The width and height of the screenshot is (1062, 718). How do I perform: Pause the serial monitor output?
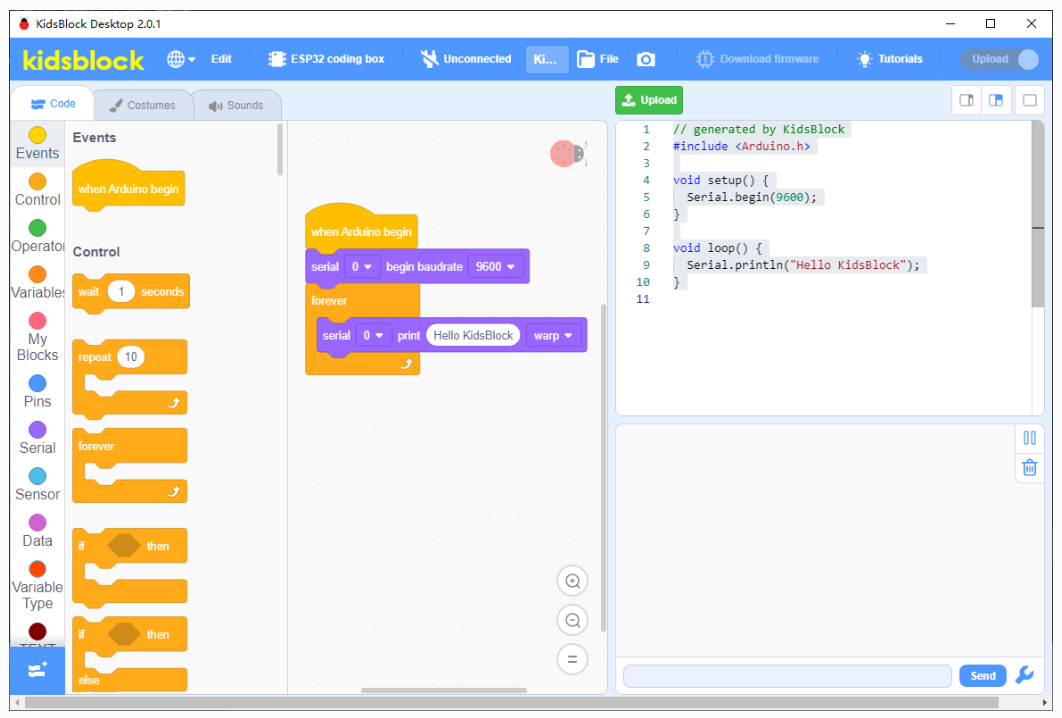pyautogui.click(x=1029, y=438)
